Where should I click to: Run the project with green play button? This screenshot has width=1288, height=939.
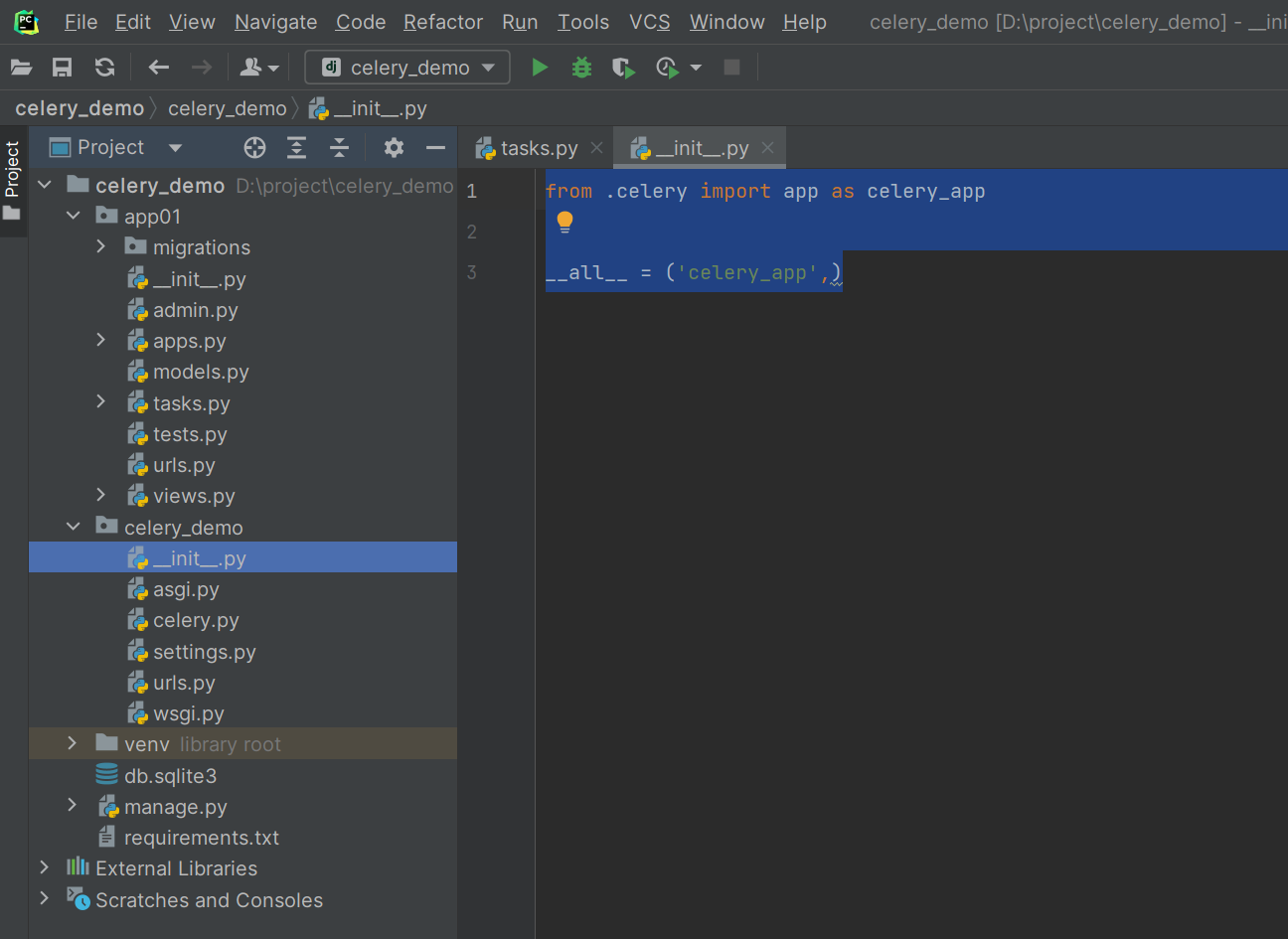(540, 68)
